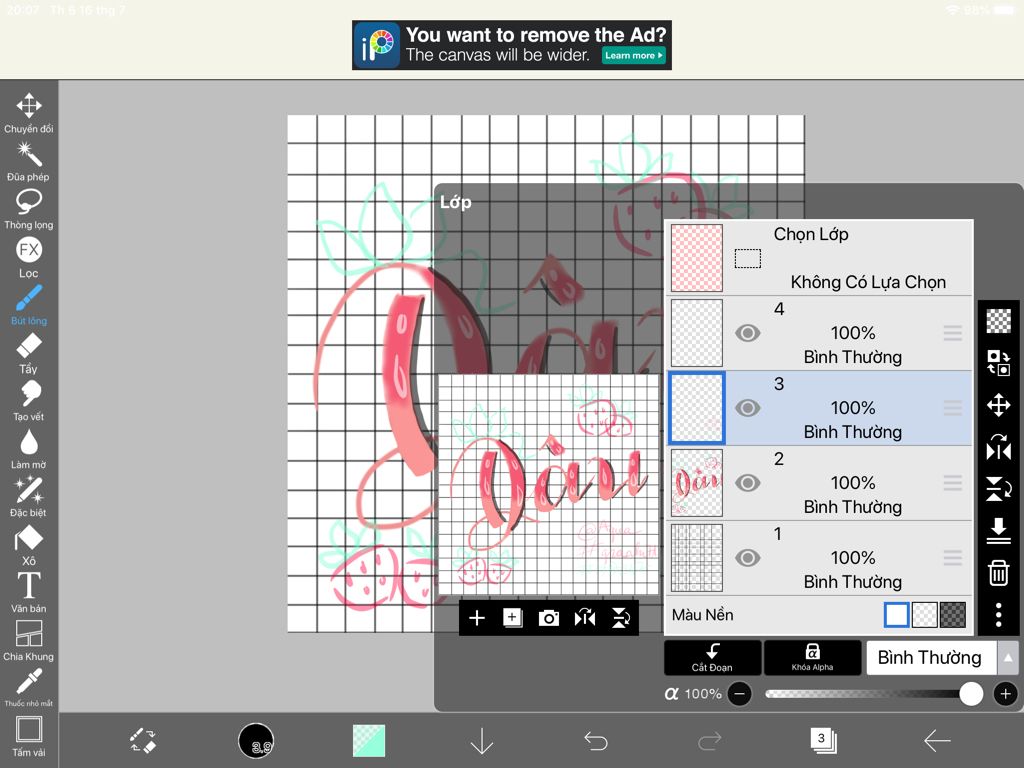This screenshot has height=768, width=1024.
Task: Expand blend mode list with arrow button
Action: [x=1008, y=658]
